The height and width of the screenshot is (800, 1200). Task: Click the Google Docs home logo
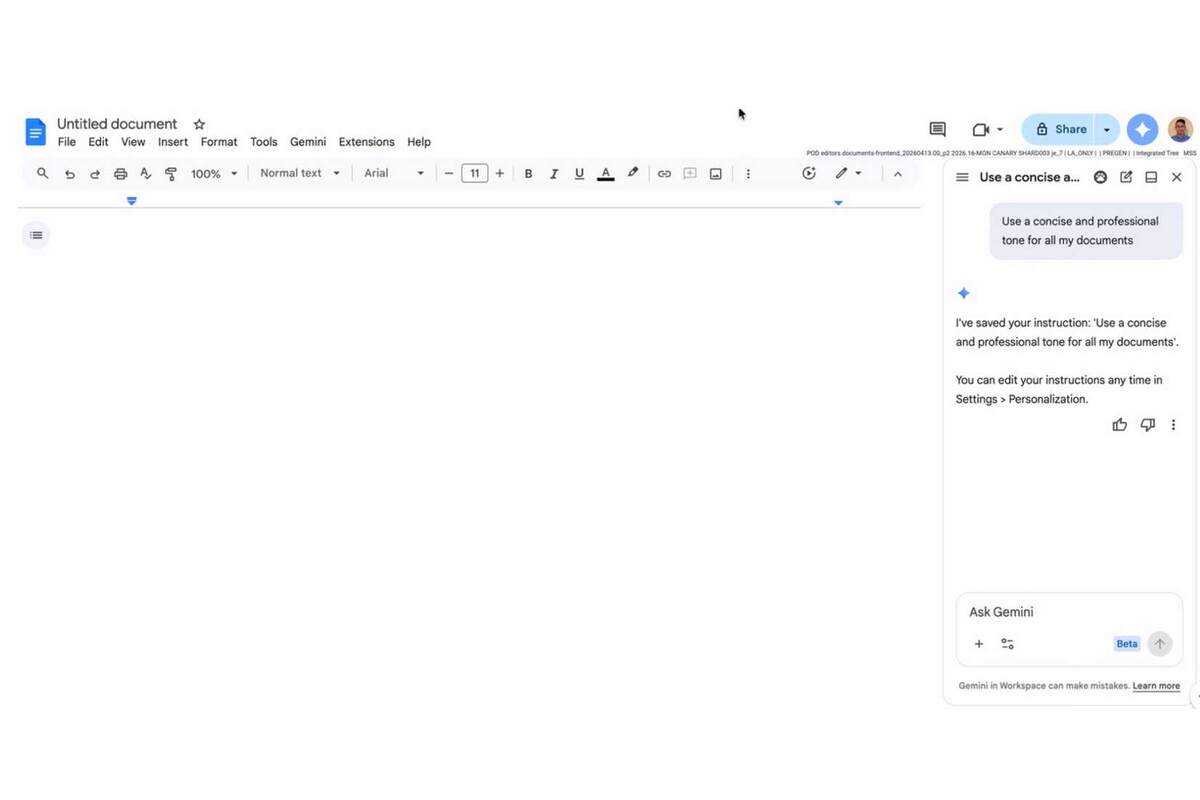(35, 132)
